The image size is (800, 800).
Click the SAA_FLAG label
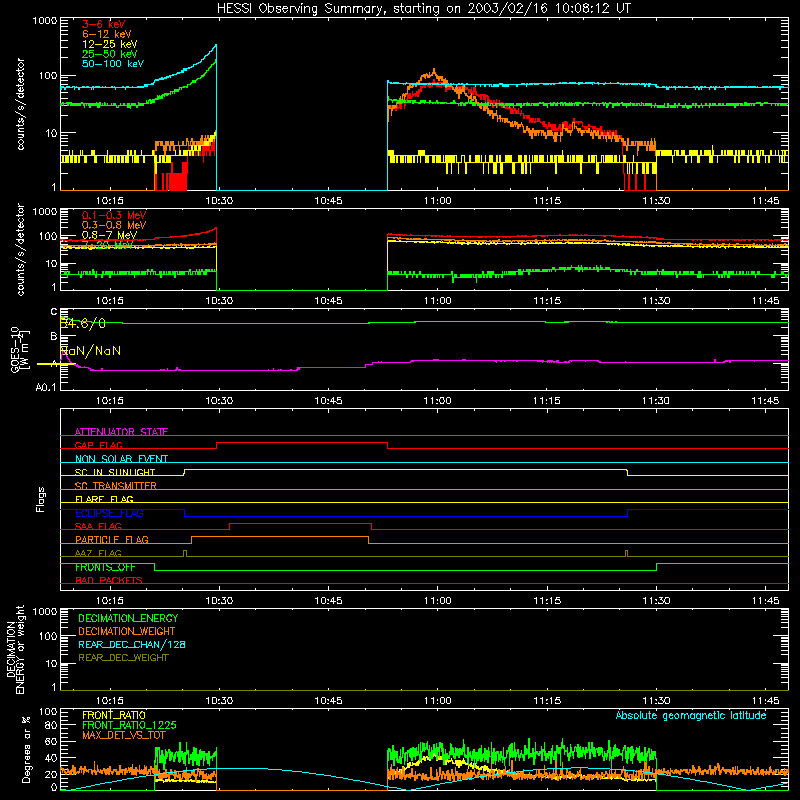pyautogui.click(x=98, y=526)
